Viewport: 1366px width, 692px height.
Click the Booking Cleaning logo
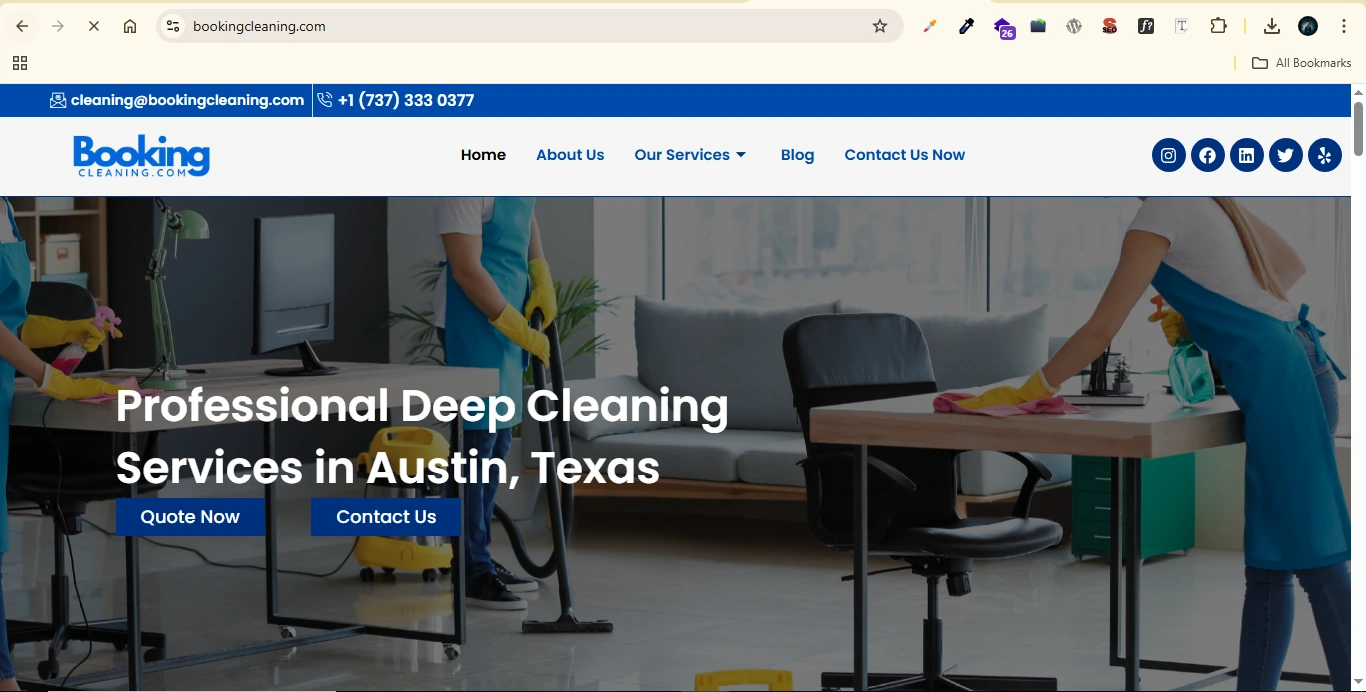point(141,156)
